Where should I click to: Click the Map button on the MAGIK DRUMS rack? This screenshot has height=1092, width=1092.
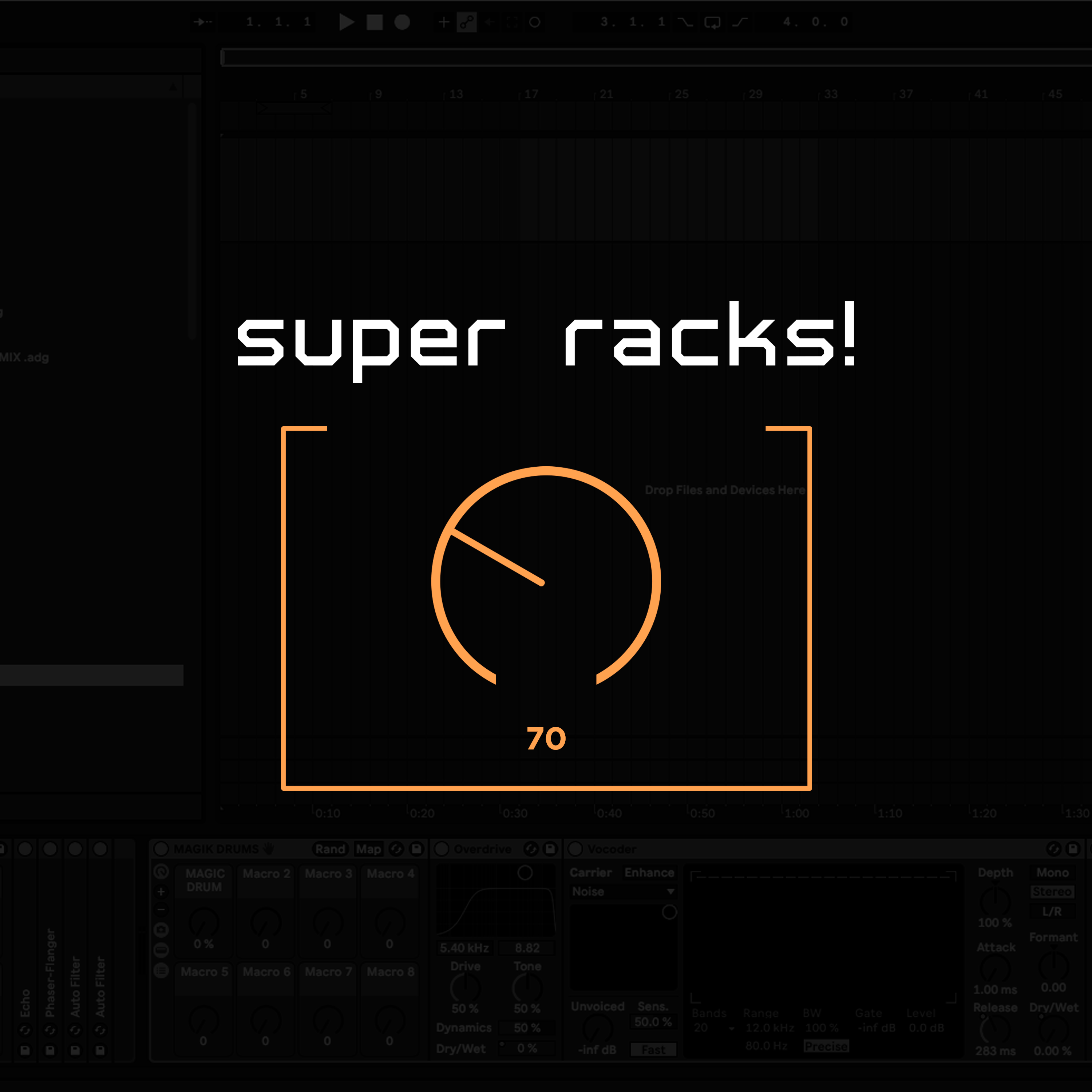[x=370, y=849]
